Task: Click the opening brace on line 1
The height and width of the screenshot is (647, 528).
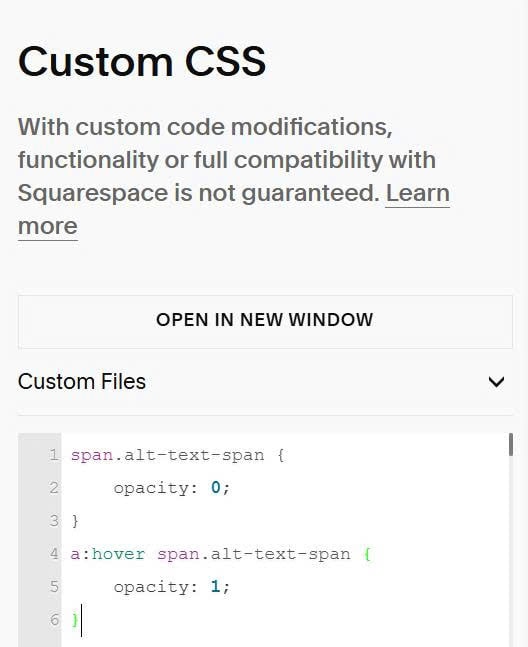Action: click(x=281, y=455)
